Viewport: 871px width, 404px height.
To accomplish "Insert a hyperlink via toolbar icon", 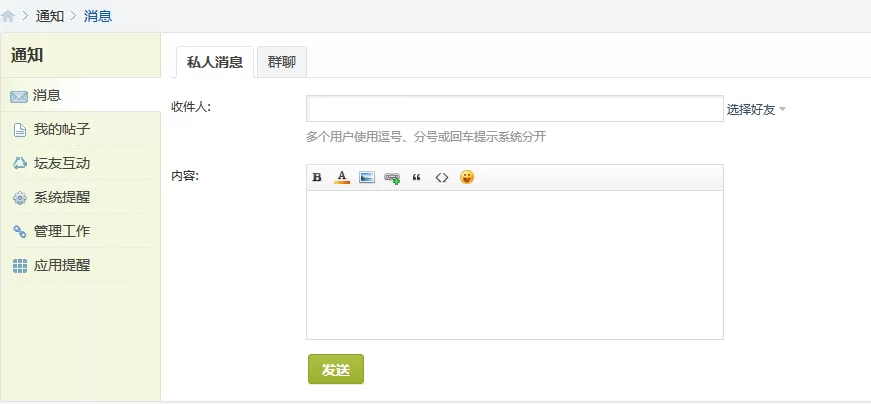I will [392, 178].
